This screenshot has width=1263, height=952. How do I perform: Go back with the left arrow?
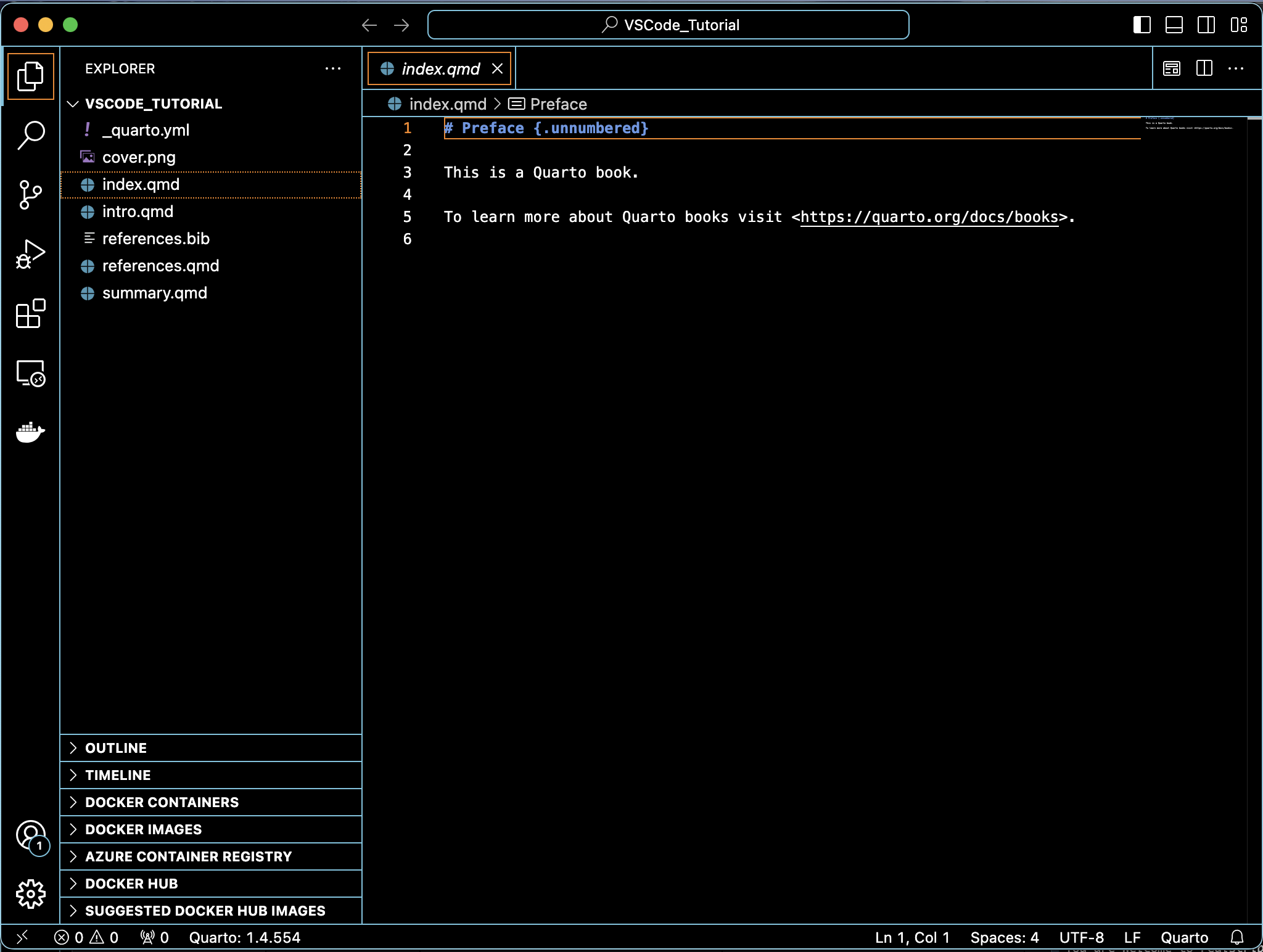pos(369,25)
